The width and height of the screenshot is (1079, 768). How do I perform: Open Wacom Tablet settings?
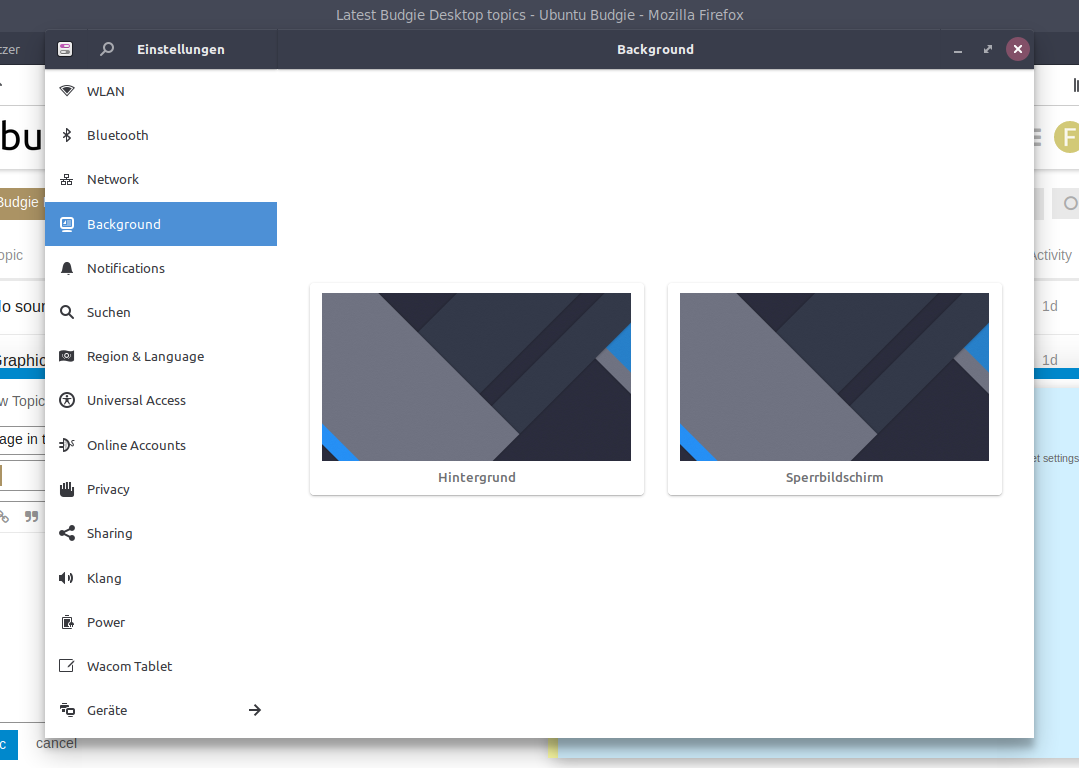pyautogui.click(x=129, y=666)
